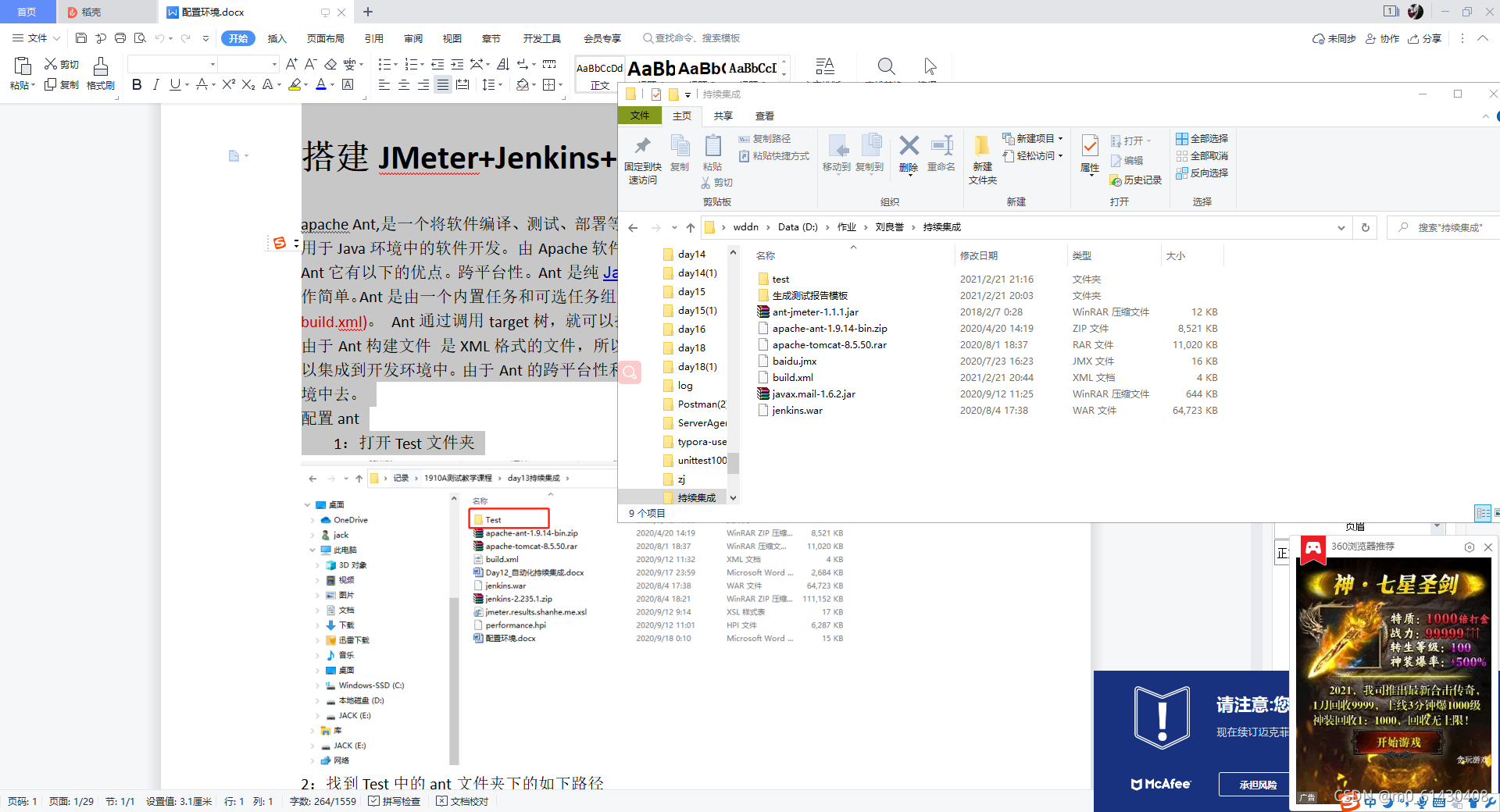Viewport: 1500px width, 812px height.
Task: Click Properties (属性) in Explorer ribbon
Action: pos(1090,154)
